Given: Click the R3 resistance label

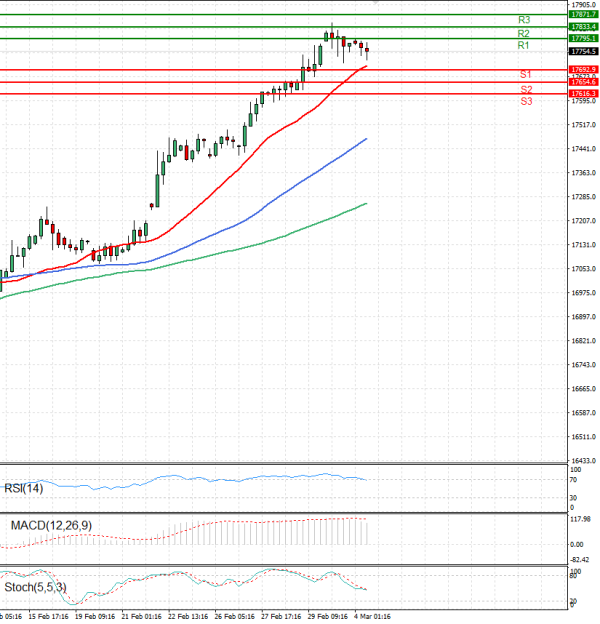Looking at the screenshot, I should [x=524, y=20].
